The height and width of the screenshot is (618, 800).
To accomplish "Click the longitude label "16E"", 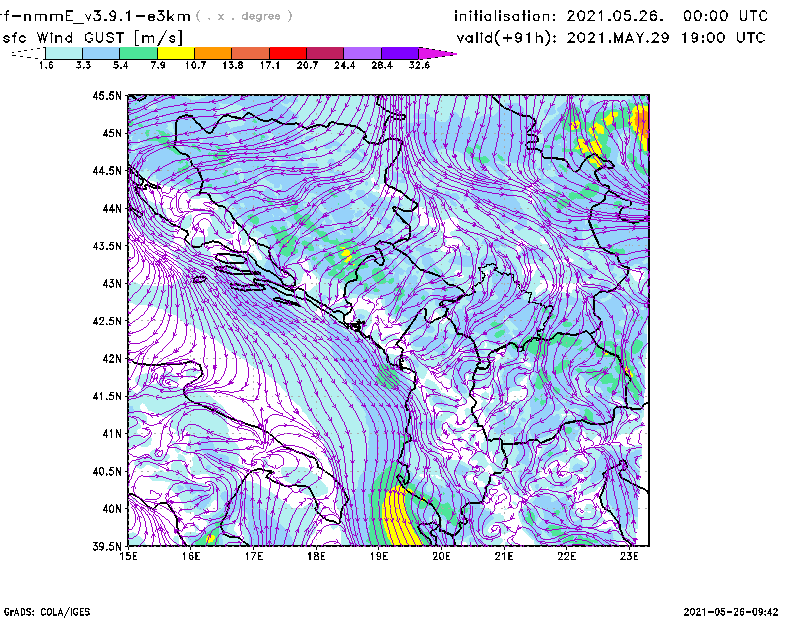I will [191, 556].
